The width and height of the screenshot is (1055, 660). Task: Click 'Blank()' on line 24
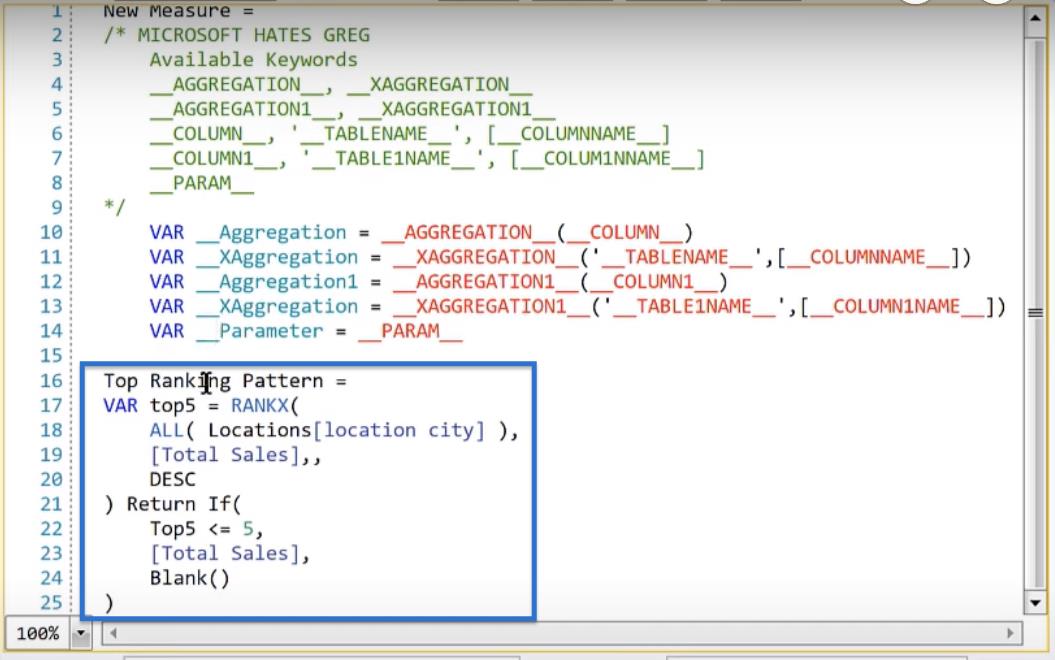tap(190, 579)
